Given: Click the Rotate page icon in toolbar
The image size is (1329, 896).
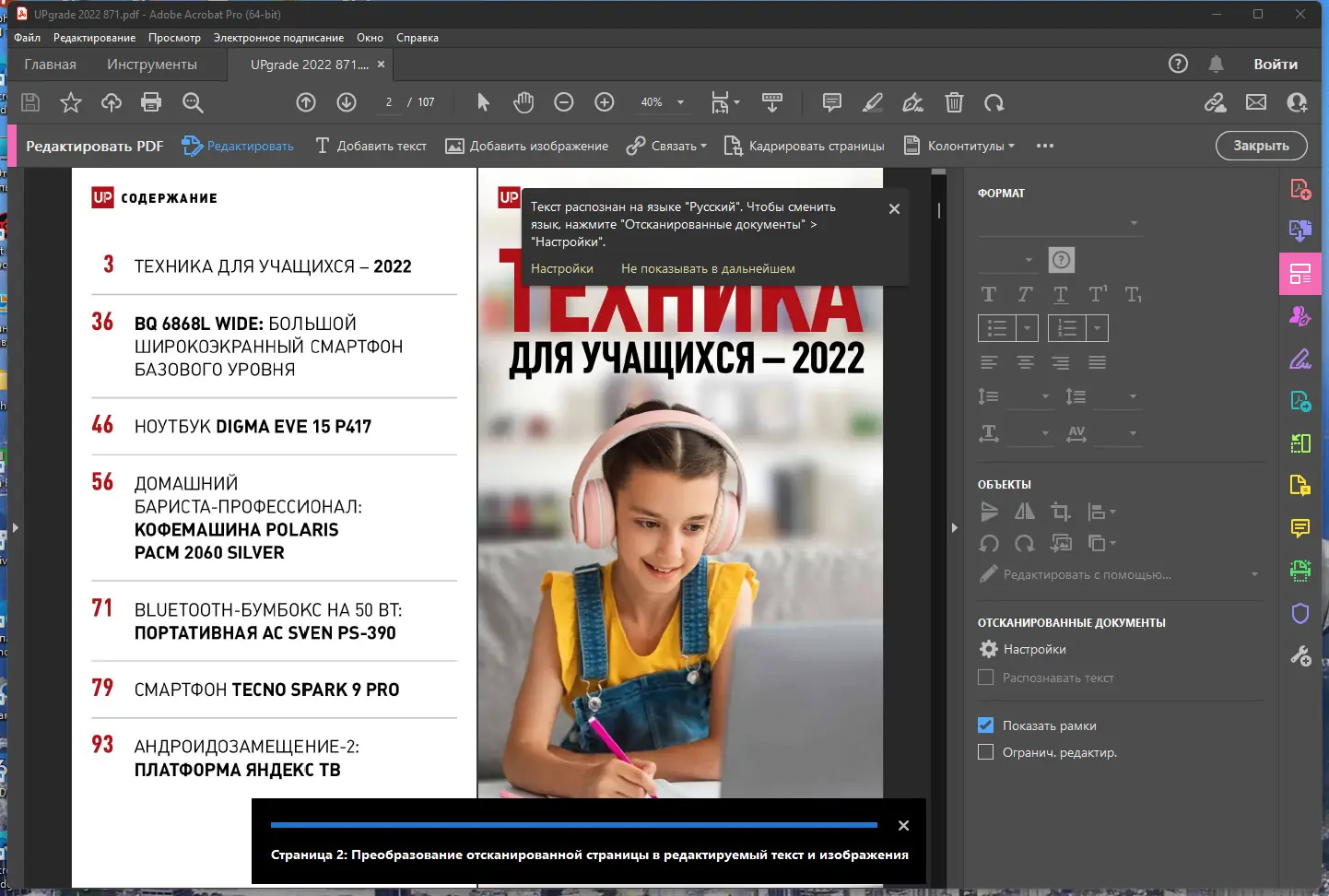Looking at the screenshot, I should pyautogui.click(x=994, y=102).
